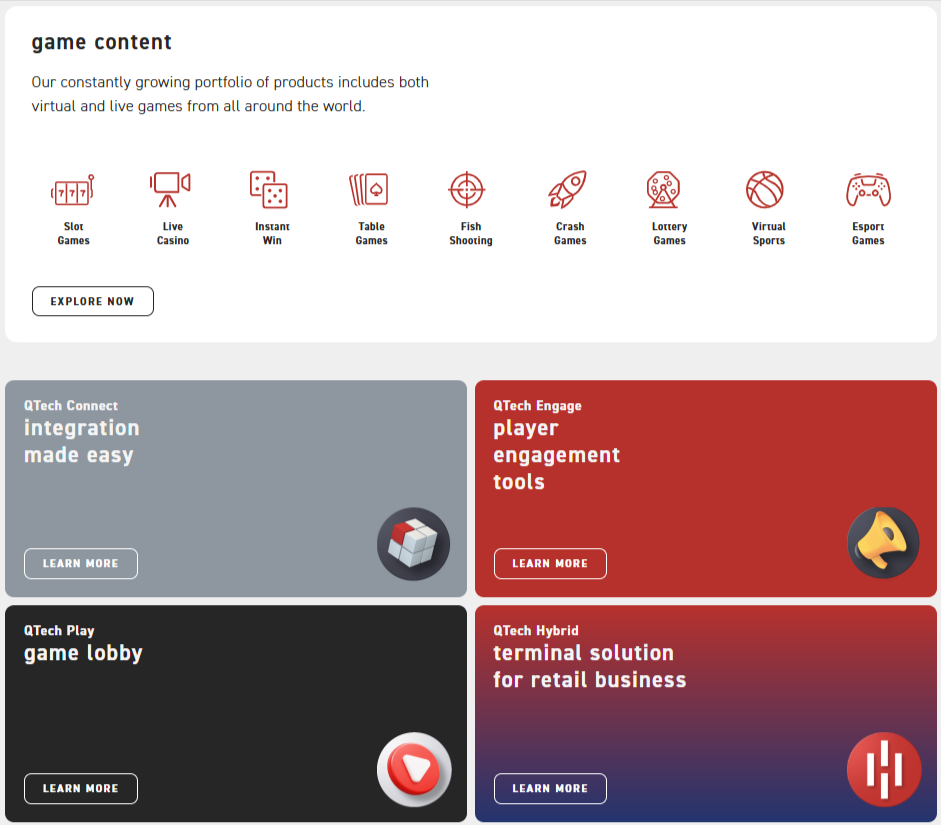Select the Lottery Games ball drum icon
This screenshot has width=941, height=825.
point(663,190)
